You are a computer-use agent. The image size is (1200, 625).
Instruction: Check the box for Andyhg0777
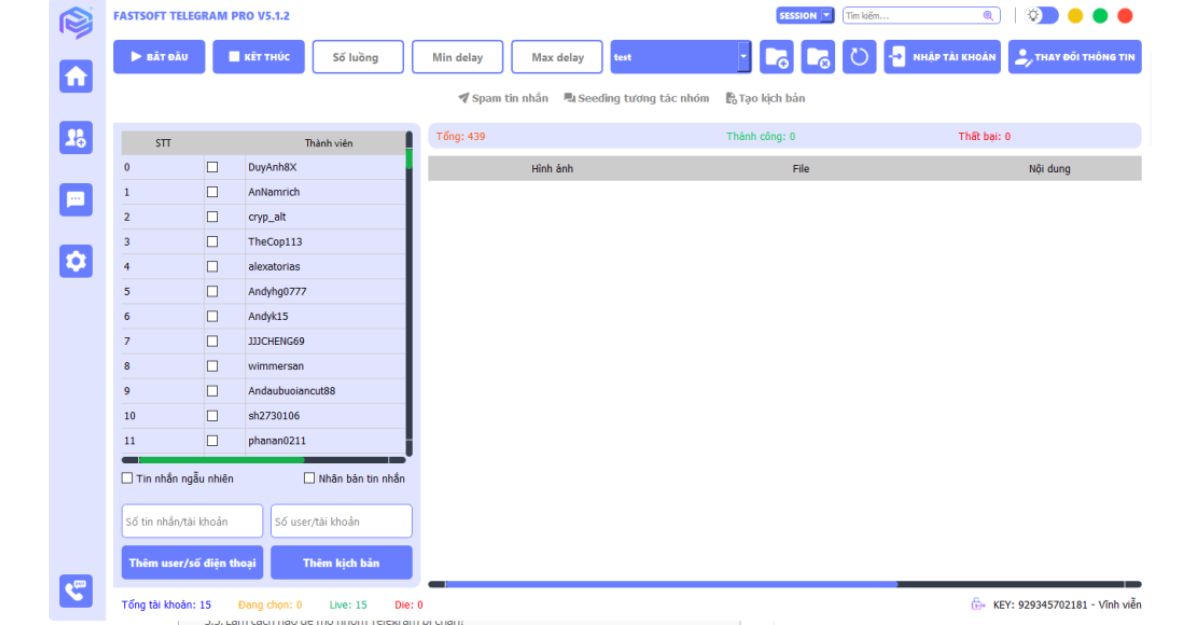pyautogui.click(x=212, y=291)
